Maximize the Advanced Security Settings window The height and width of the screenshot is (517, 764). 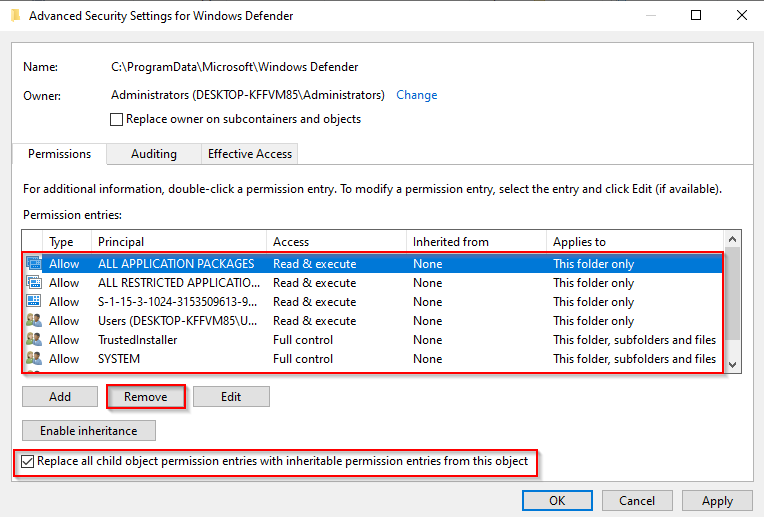696,16
